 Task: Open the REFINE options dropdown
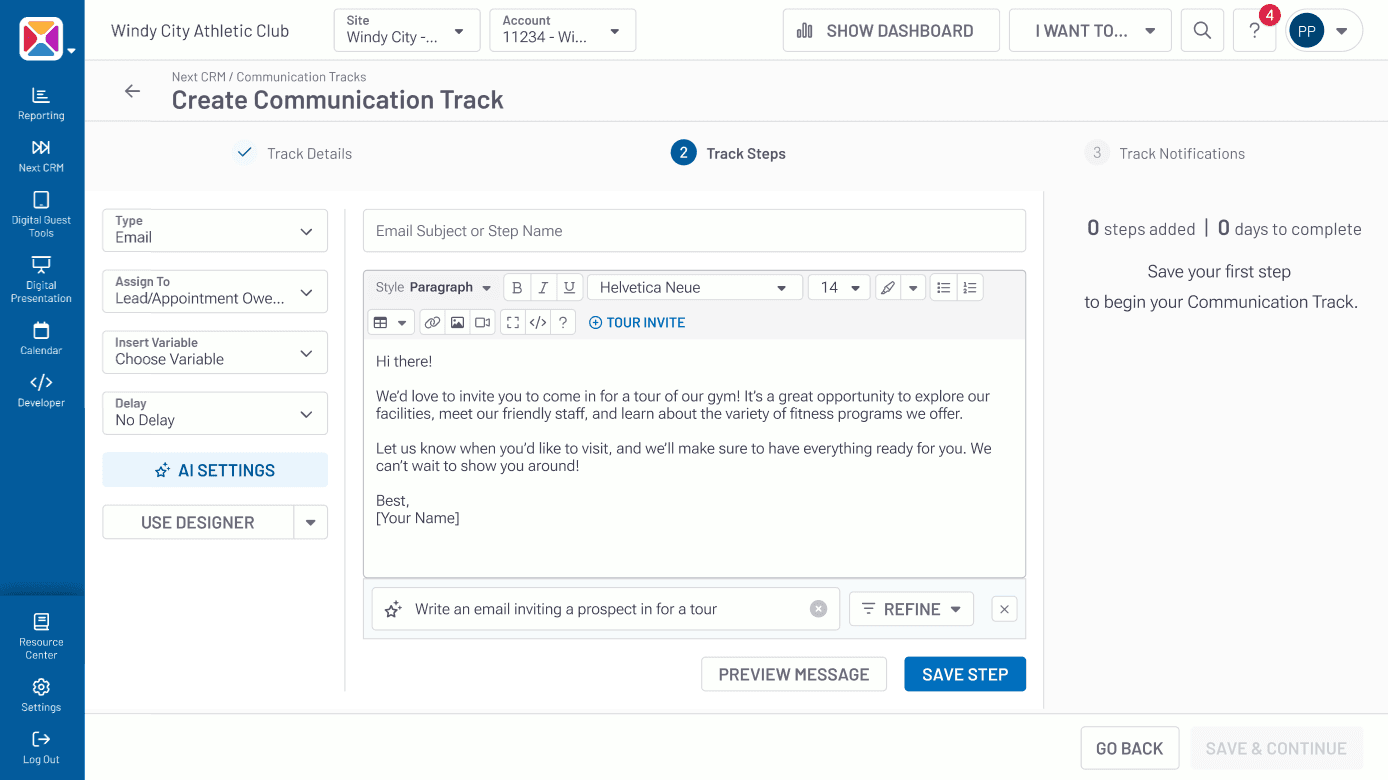[911, 608]
